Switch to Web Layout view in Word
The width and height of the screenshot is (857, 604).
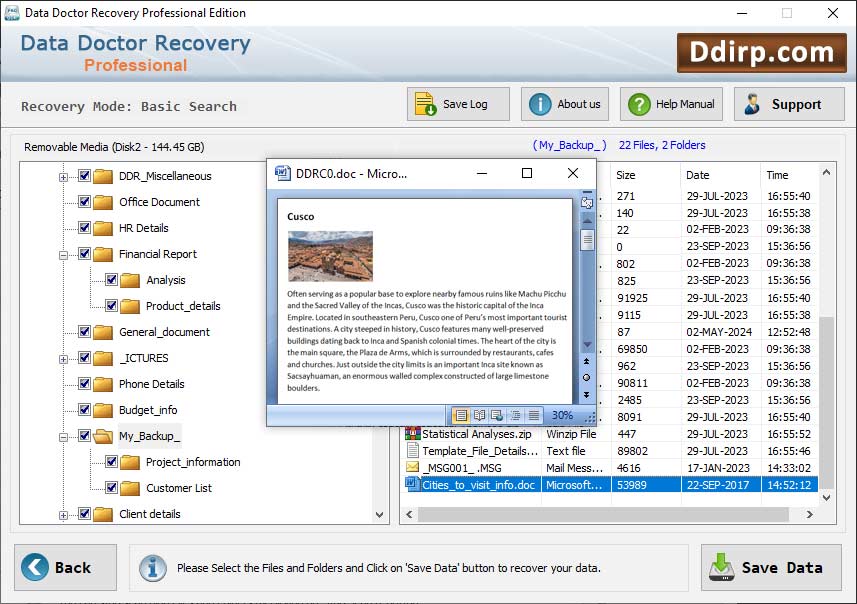pyautogui.click(x=497, y=415)
